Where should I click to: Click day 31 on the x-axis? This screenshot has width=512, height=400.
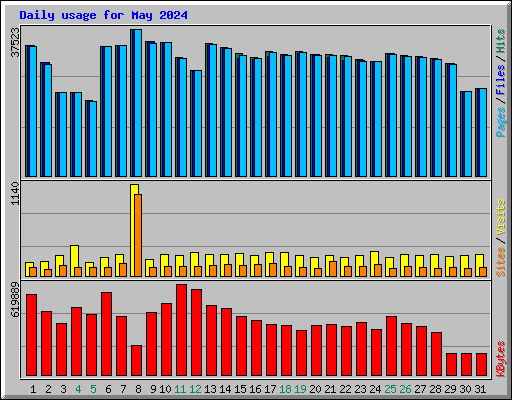[x=480, y=389]
